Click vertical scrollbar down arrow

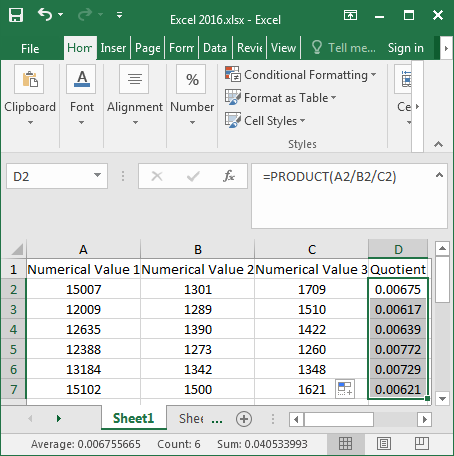[443, 399]
